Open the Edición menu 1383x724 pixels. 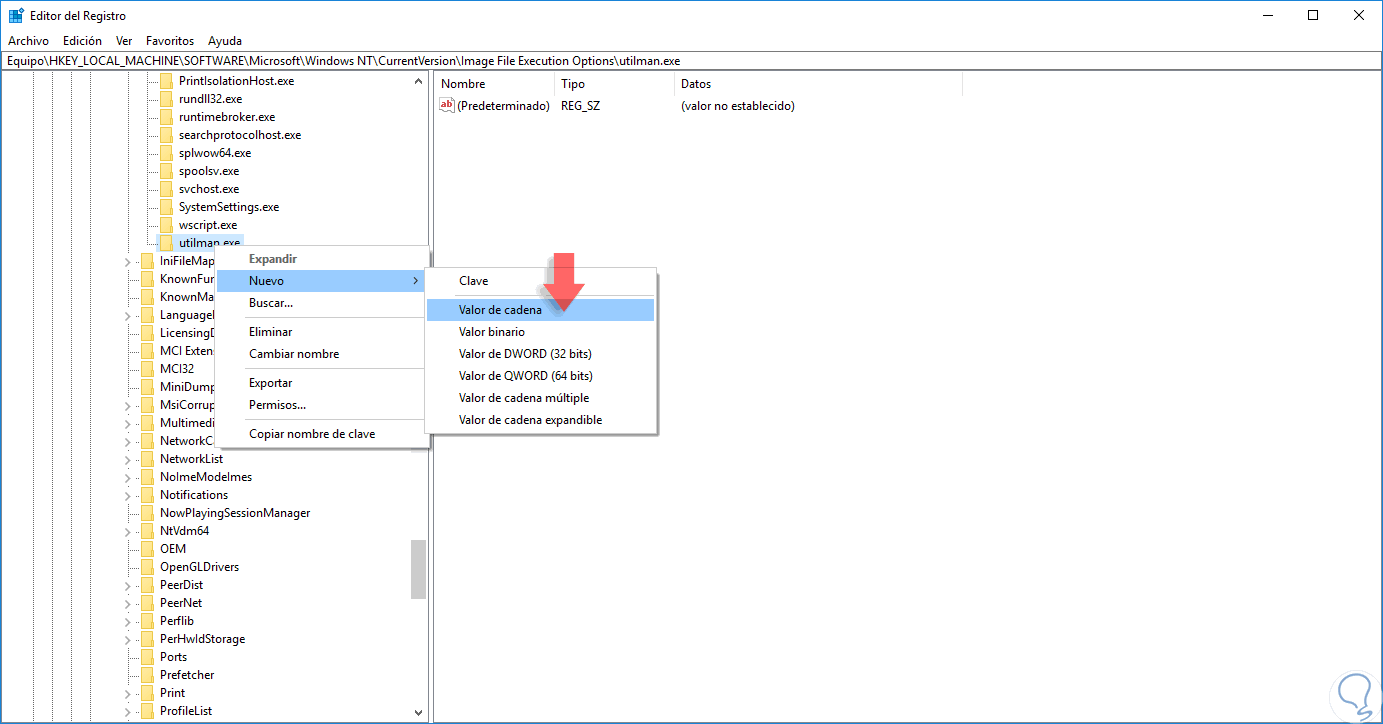[x=82, y=41]
